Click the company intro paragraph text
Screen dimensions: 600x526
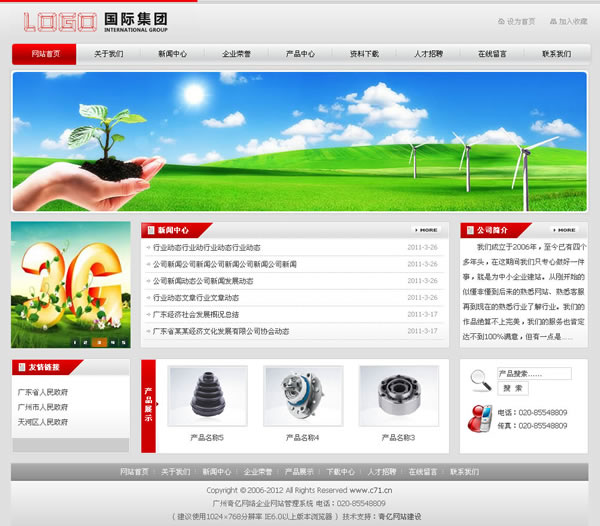click(523, 292)
